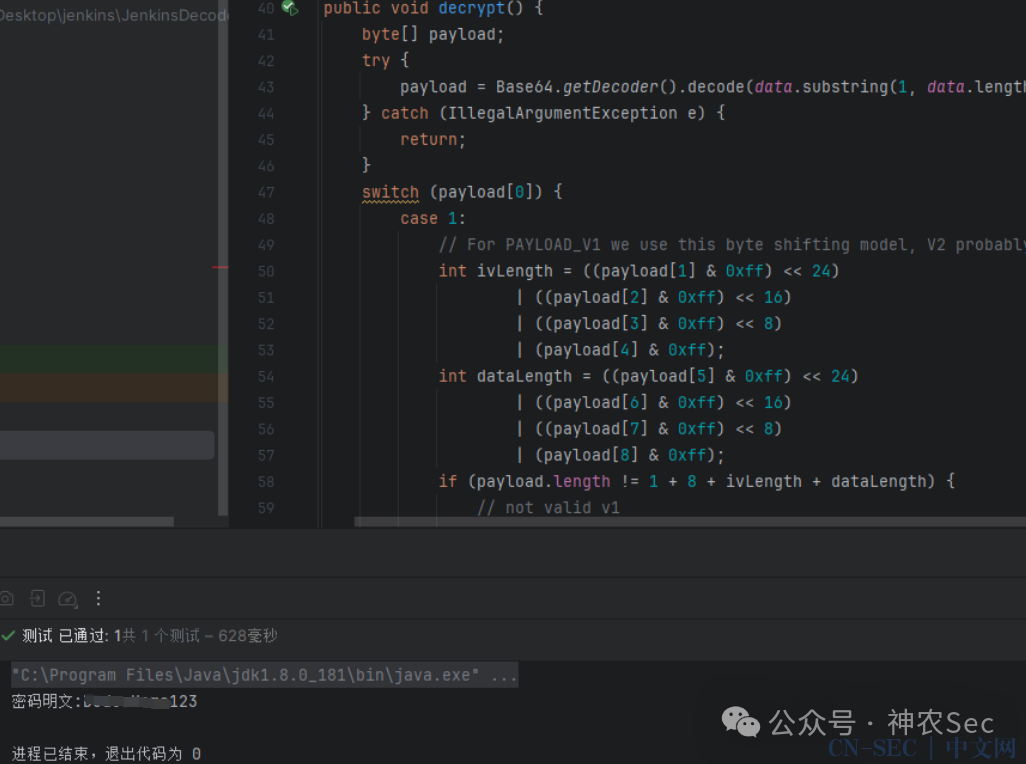The image size is (1026, 764).
Task: Click the 'return;' statement on line 45
Action: (433, 139)
